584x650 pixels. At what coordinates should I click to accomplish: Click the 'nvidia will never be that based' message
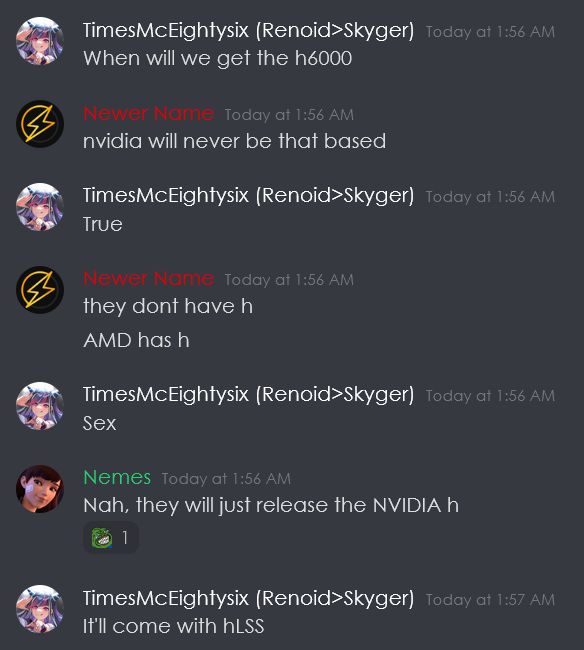tap(235, 141)
